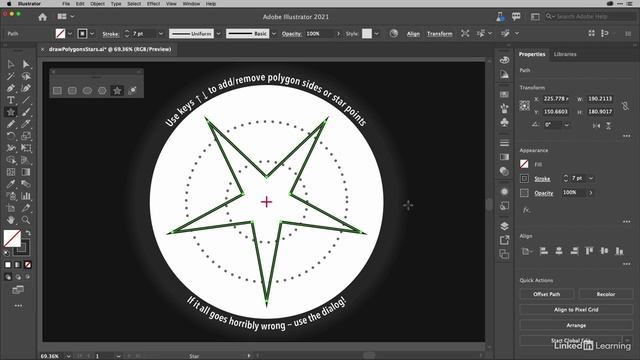Screen dimensions: 640x360
Task: Open the graphic Style dropdown arrow
Action: (x=376, y=33)
